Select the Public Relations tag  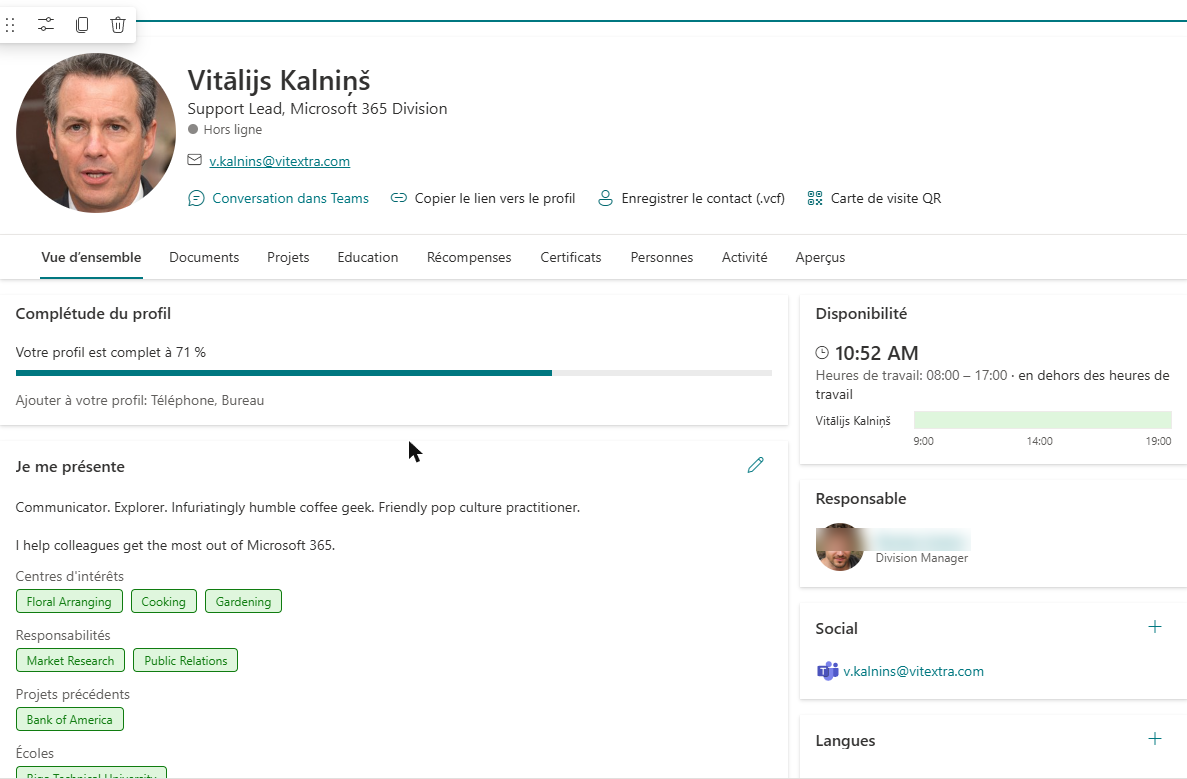185,660
